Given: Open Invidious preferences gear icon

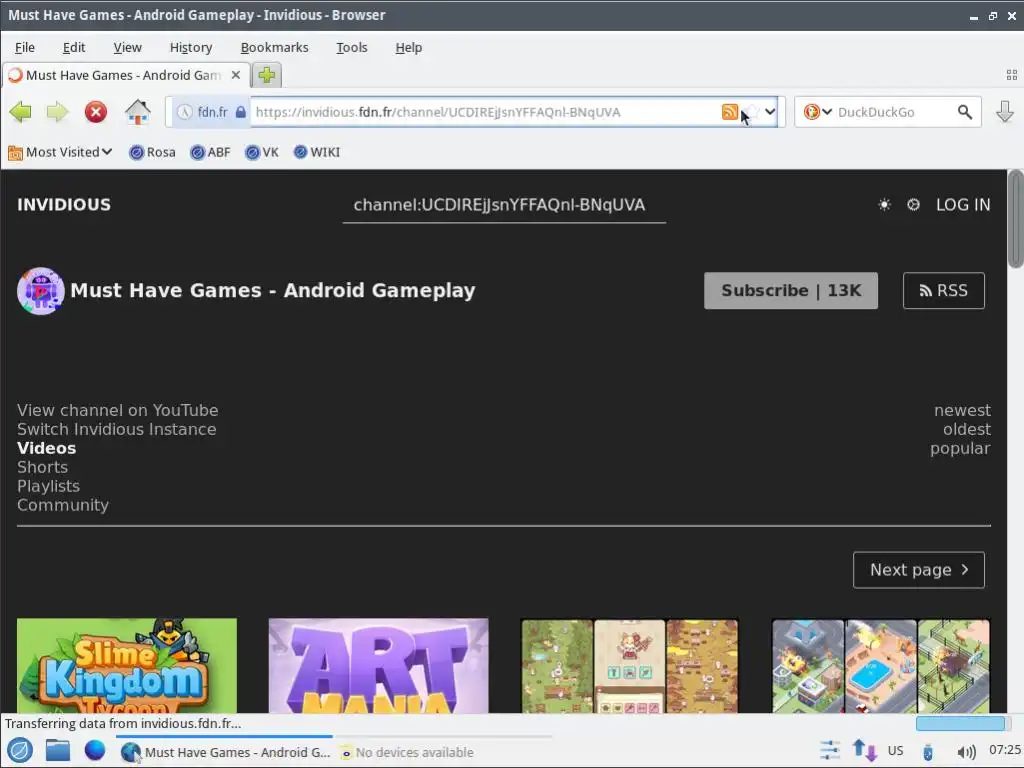Looking at the screenshot, I should [913, 204].
